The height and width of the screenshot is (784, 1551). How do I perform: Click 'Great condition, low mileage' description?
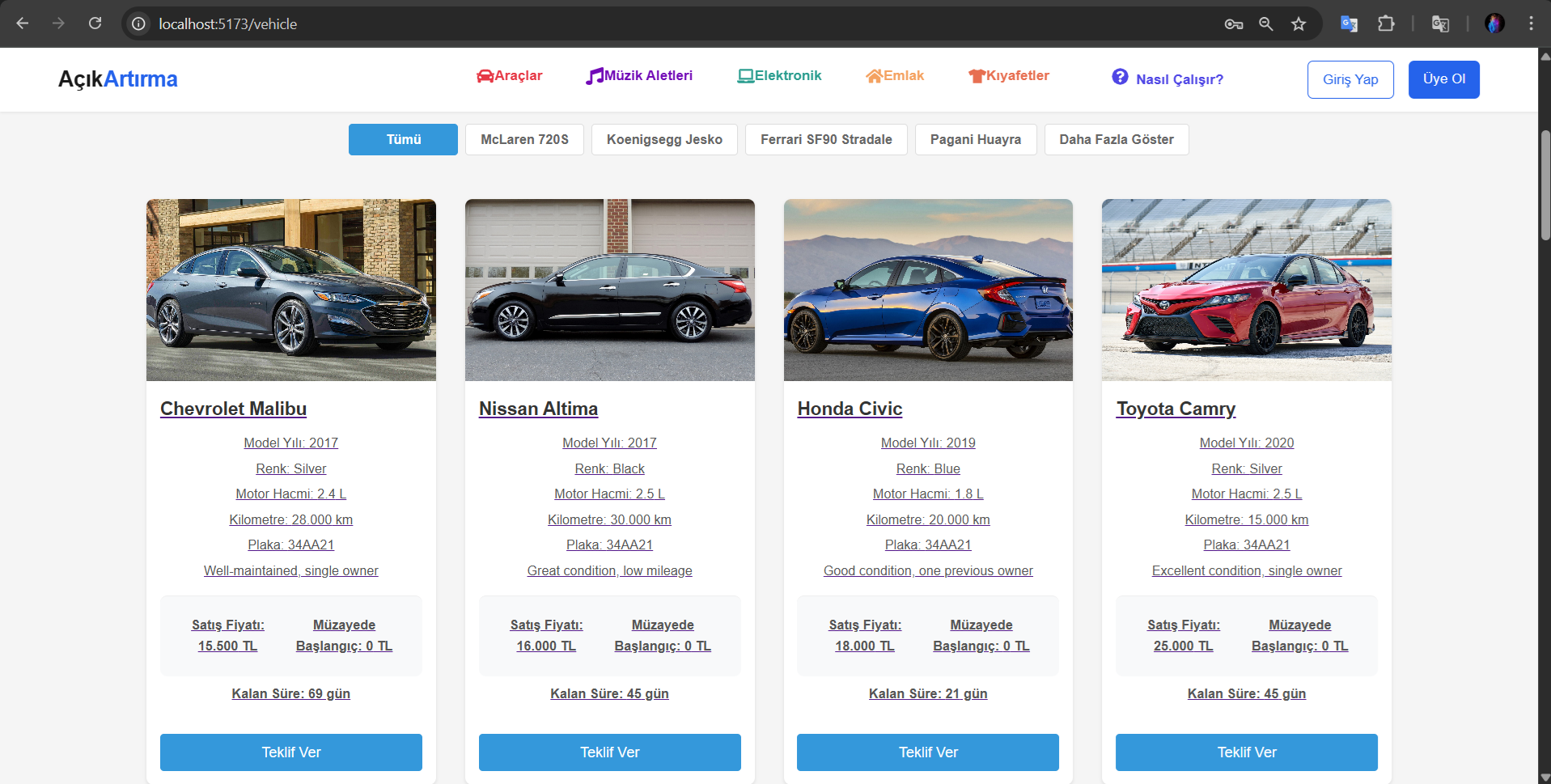pyautogui.click(x=610, y=570)
